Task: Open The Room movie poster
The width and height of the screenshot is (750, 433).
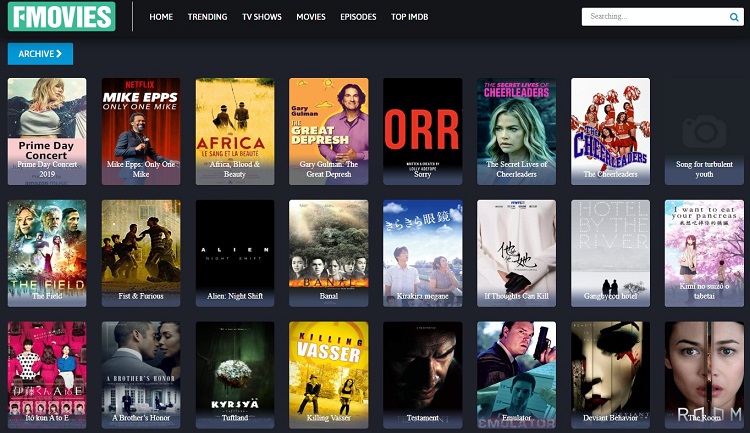Action: click(x=704, y=375)
